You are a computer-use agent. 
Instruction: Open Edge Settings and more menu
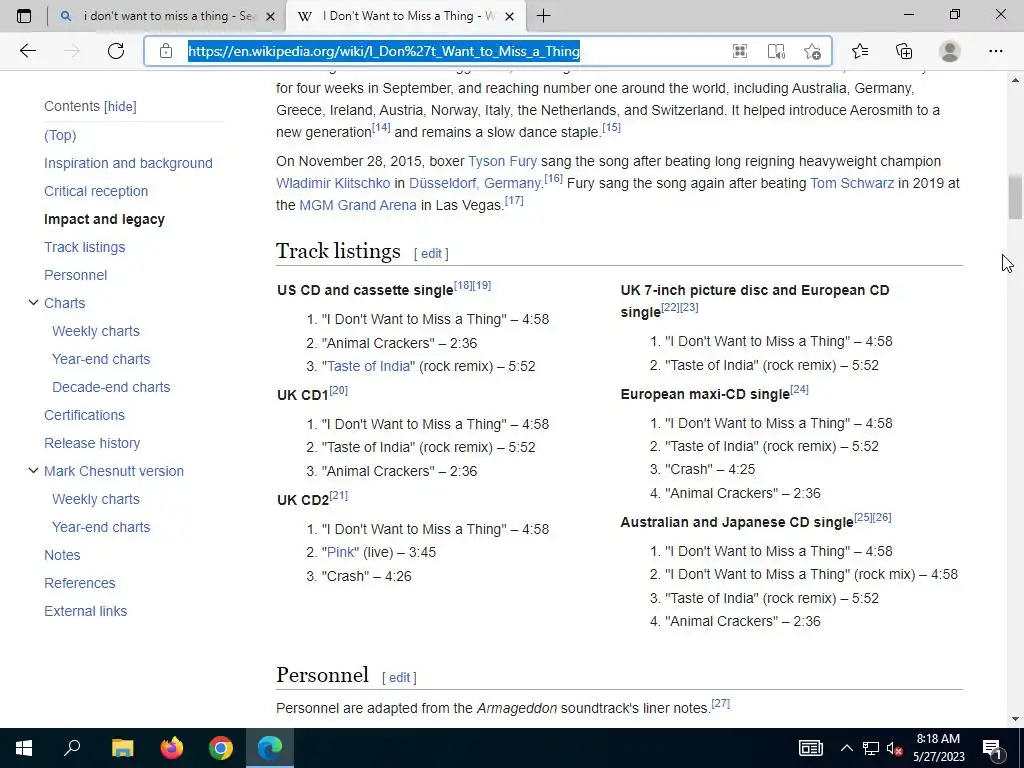coord(995,51)
